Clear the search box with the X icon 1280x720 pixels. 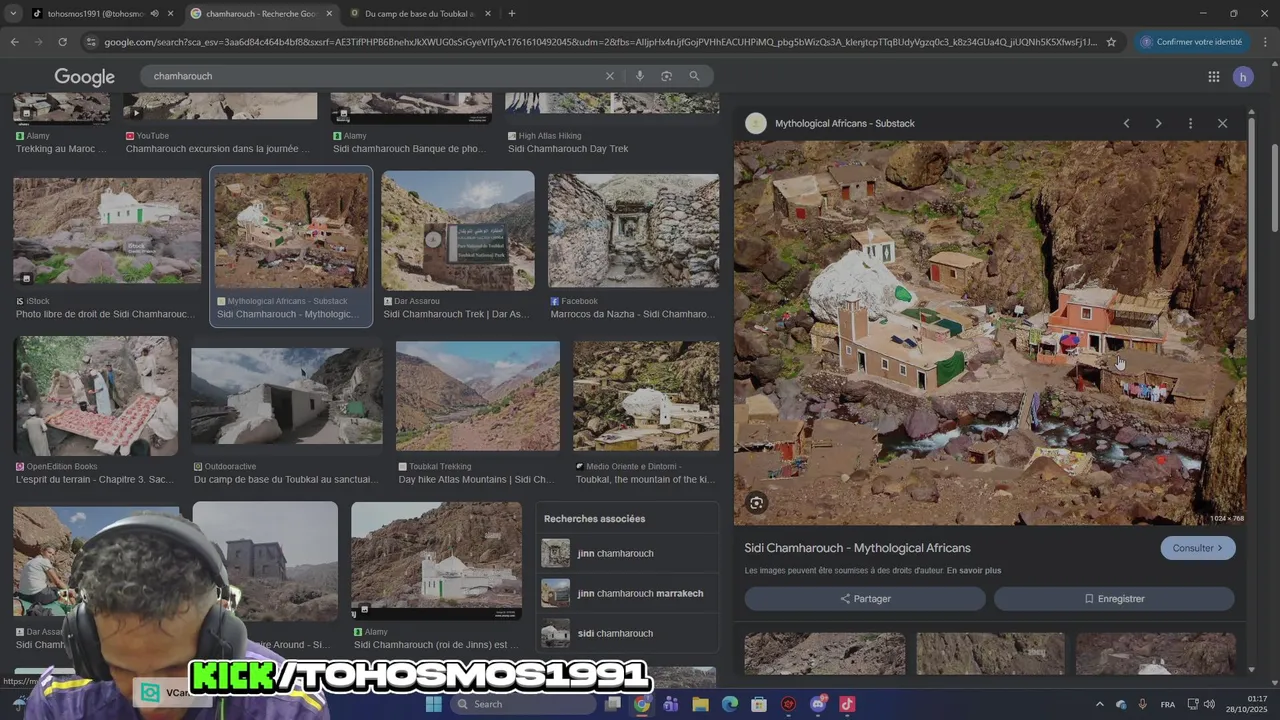(x=609, y=76)
